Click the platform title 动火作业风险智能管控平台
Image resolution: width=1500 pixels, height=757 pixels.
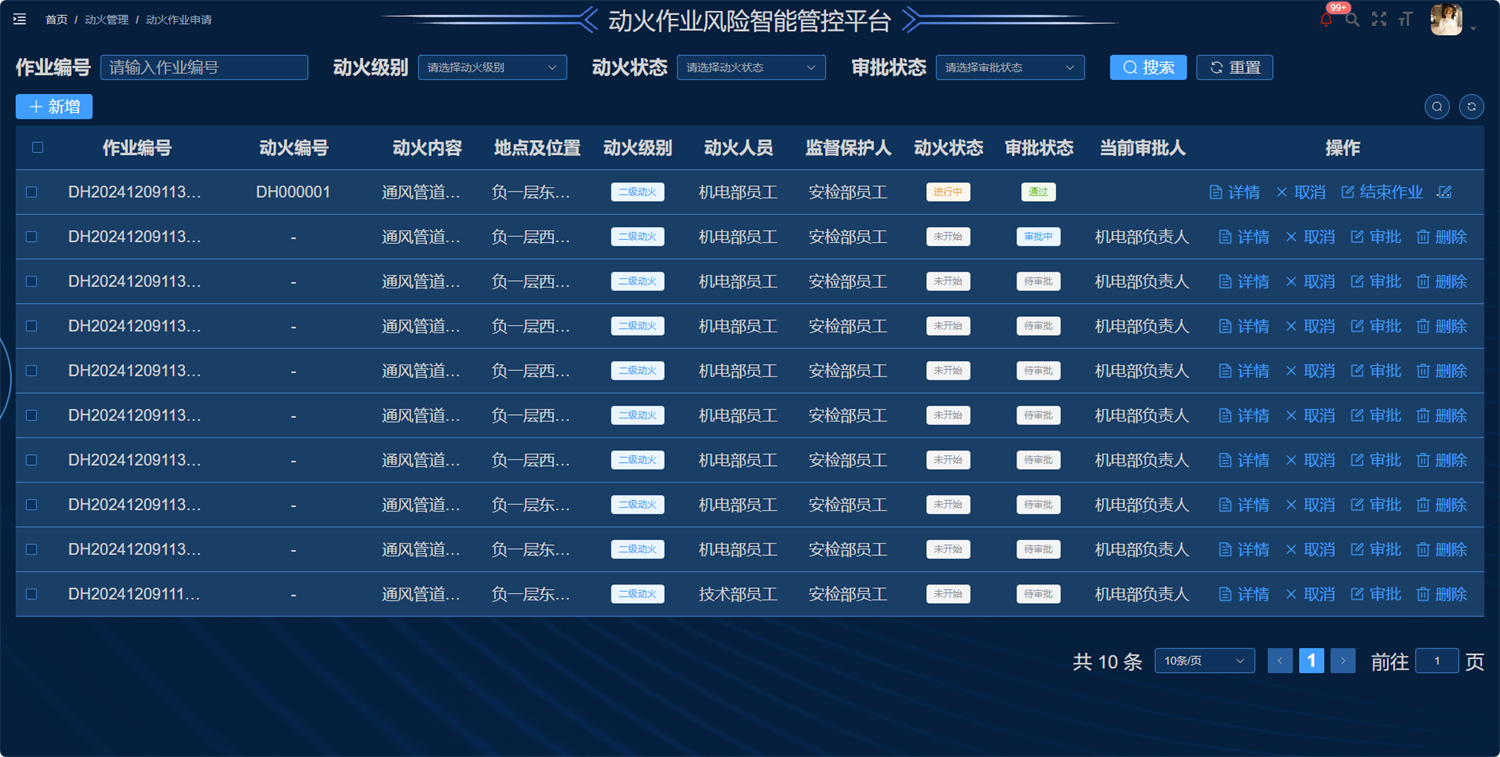point(749,20)
